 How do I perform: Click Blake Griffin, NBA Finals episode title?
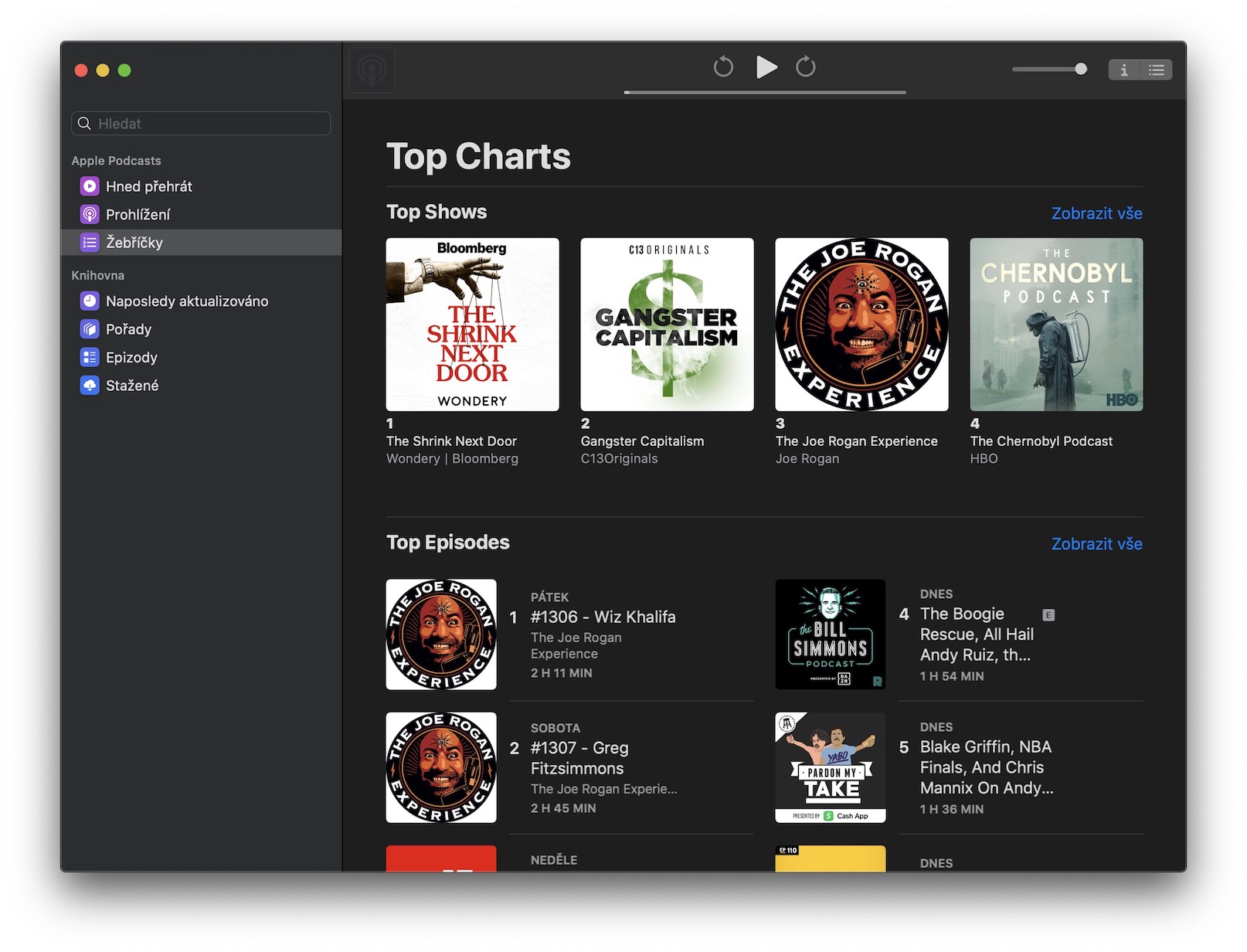coord(987,767)
